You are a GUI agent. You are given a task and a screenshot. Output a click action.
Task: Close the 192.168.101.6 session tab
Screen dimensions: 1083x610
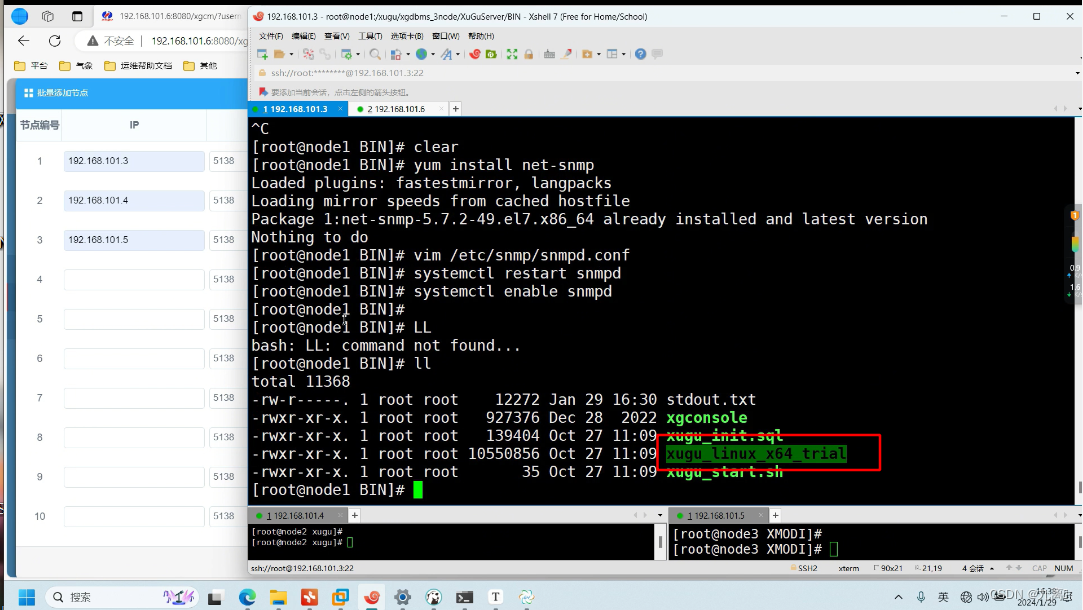(x=441, y=109)
